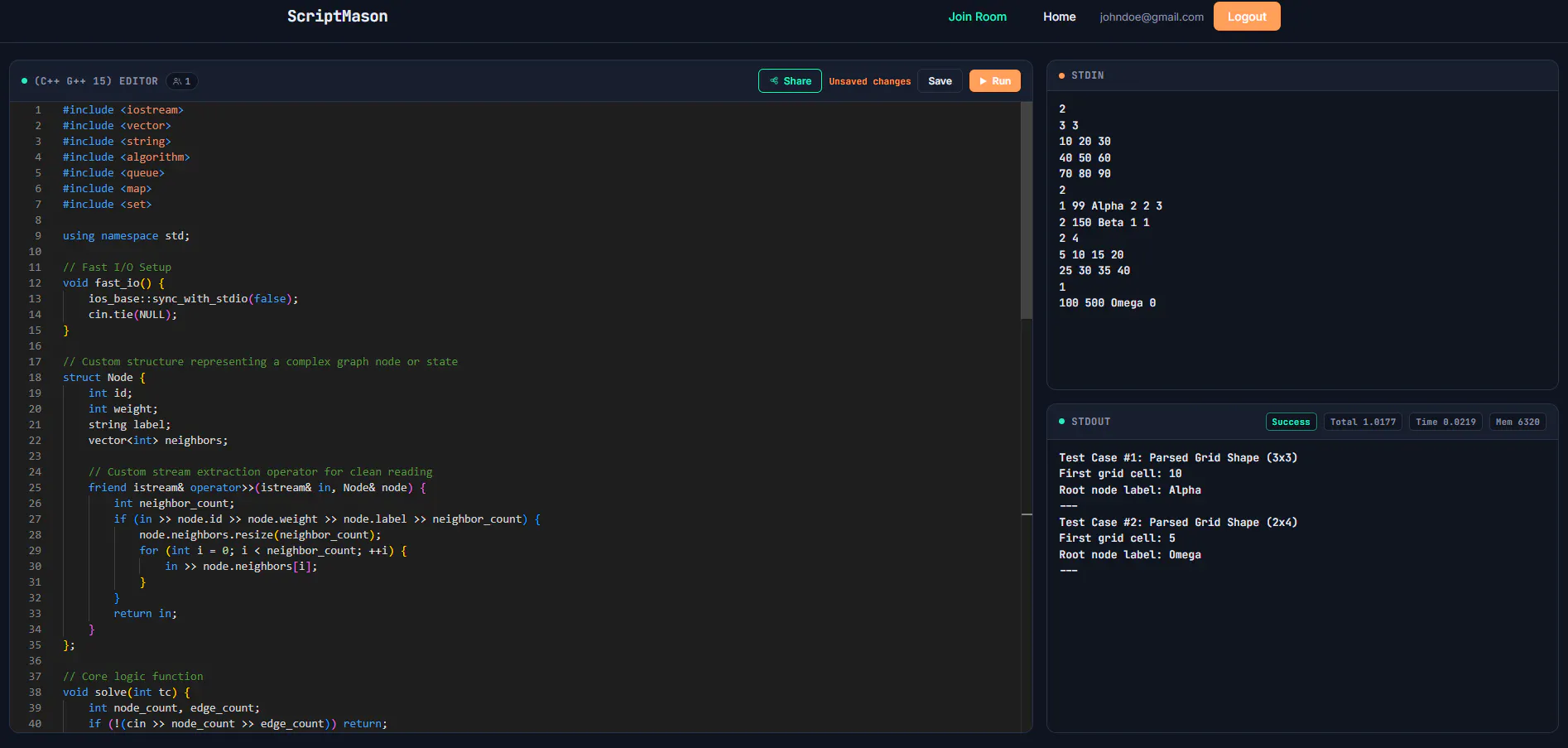Click output 'Root node label: Omega'
The height and width of the screenshot is (748, 1568).
[x=1129, y=555]
